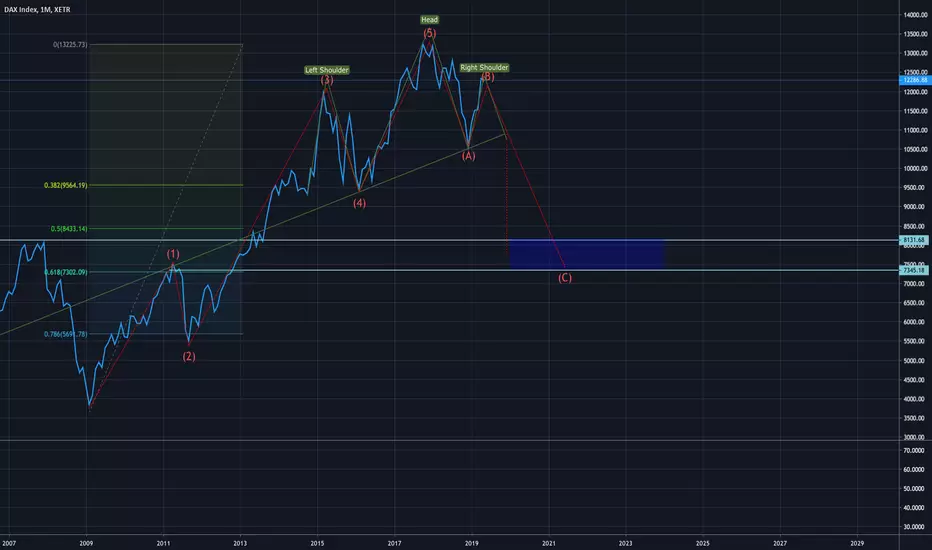Click 11500.00 on the price scale
The image size is (932, 550).
(x=915, y=111)
